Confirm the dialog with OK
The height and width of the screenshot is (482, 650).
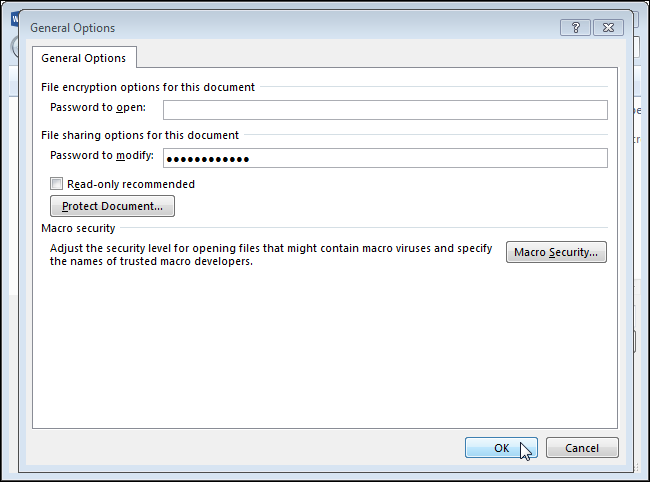tap(501, 448)
